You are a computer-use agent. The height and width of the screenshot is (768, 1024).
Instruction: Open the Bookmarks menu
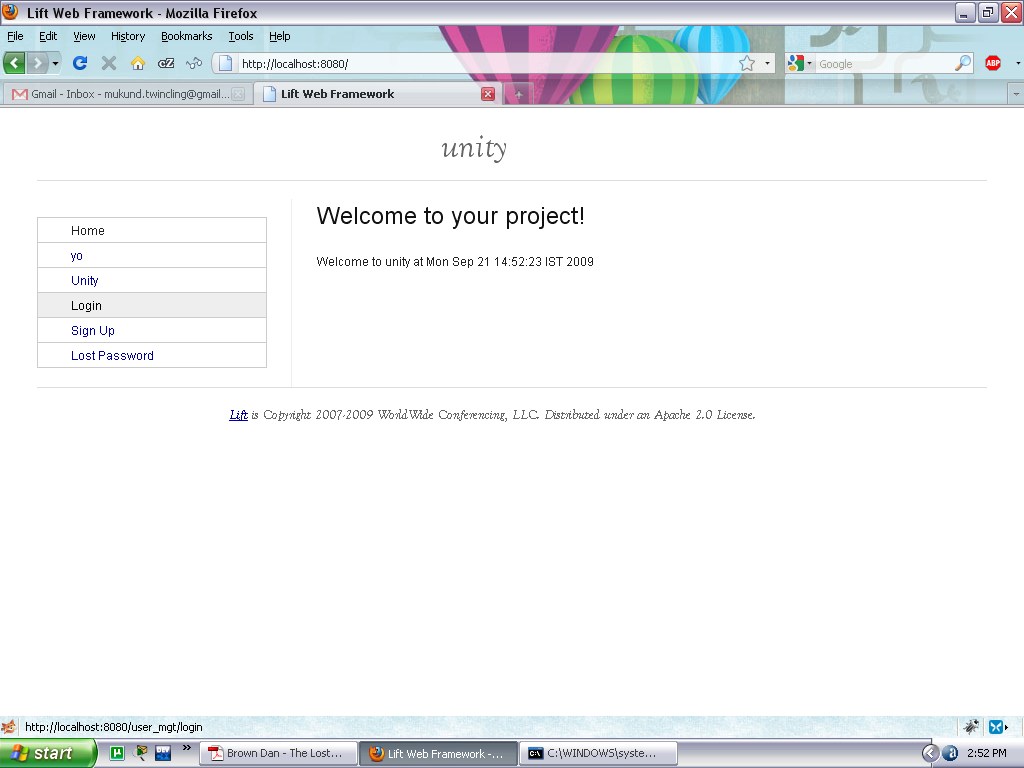tap(186, 36)
